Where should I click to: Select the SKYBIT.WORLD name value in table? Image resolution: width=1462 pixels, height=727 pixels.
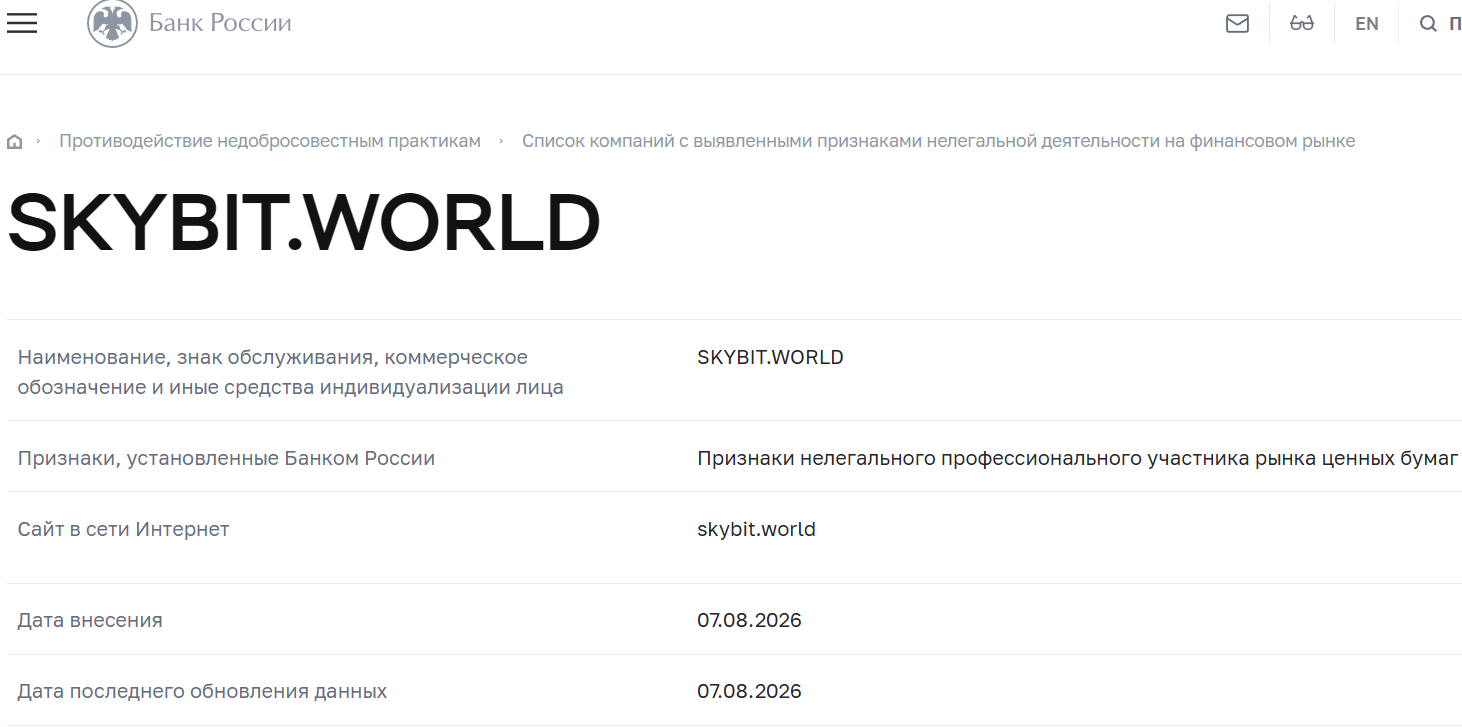point(770,357)
